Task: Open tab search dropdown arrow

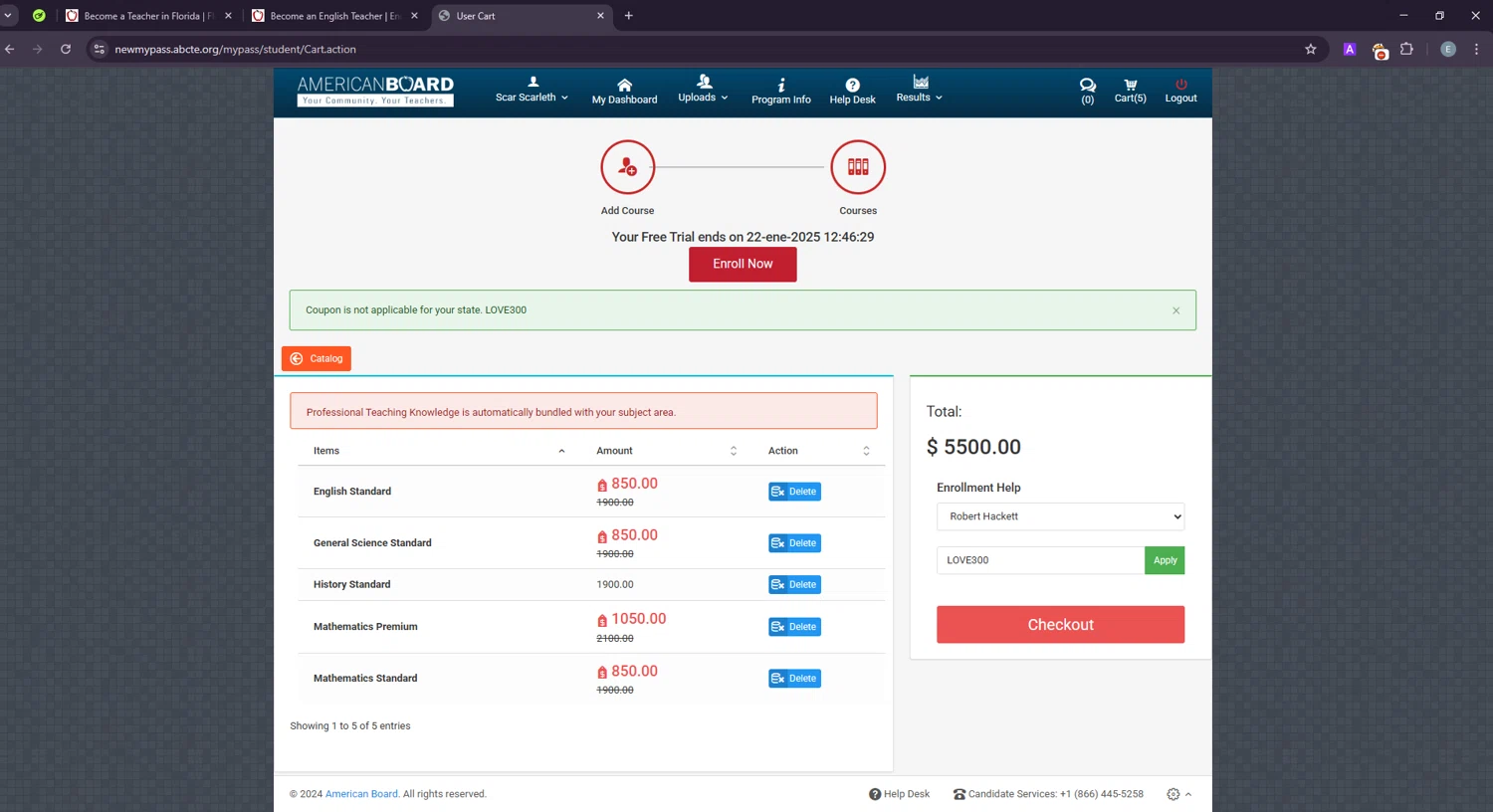Action: tap(8, 16)
